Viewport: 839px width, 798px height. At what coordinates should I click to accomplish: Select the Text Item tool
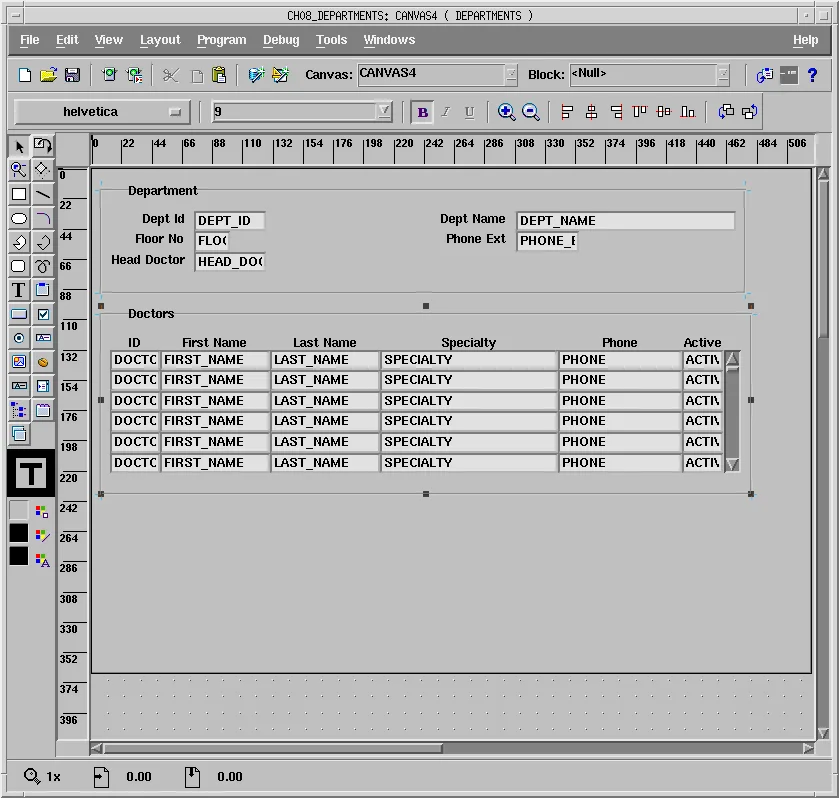click(x=42, y=338)
